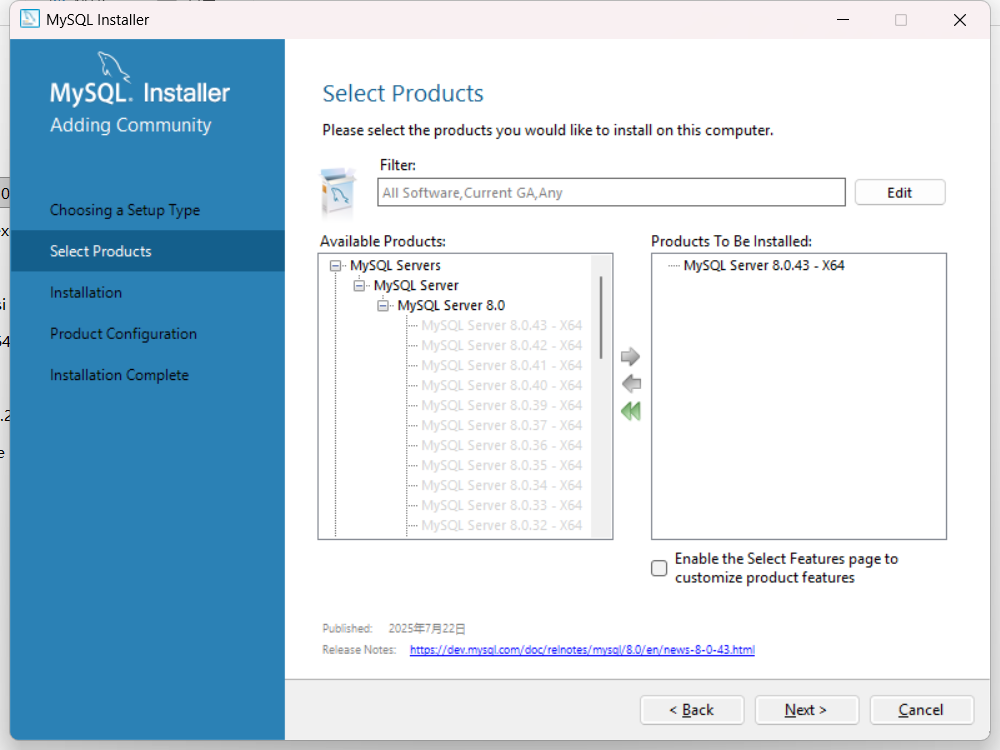Cancel the installer with Cancel button

tap(922, 710)
